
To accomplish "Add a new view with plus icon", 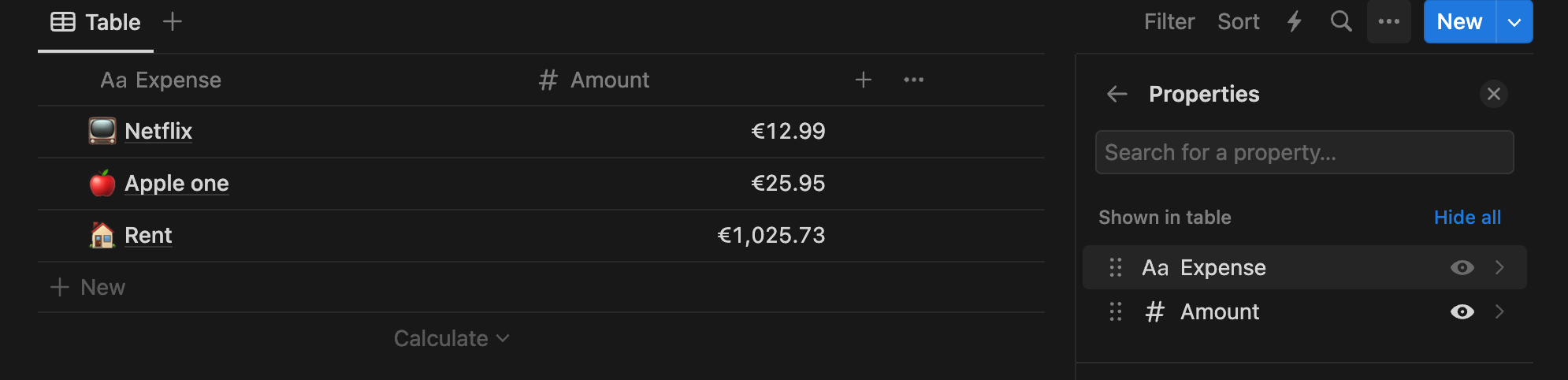I will click(173, 21).
